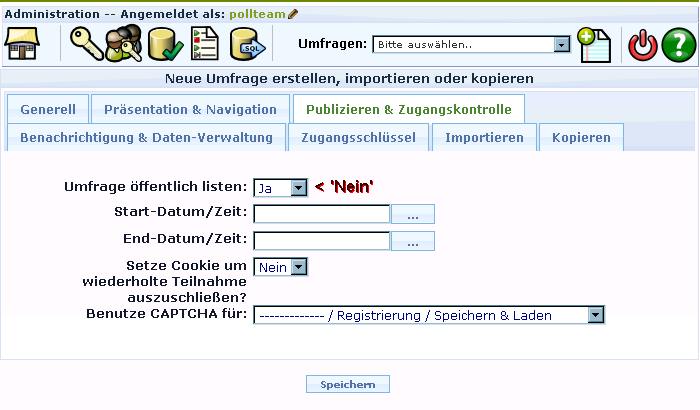Select the Publizieren & Zugangskontrolle tab
The image size is (700, 410).
408,109
